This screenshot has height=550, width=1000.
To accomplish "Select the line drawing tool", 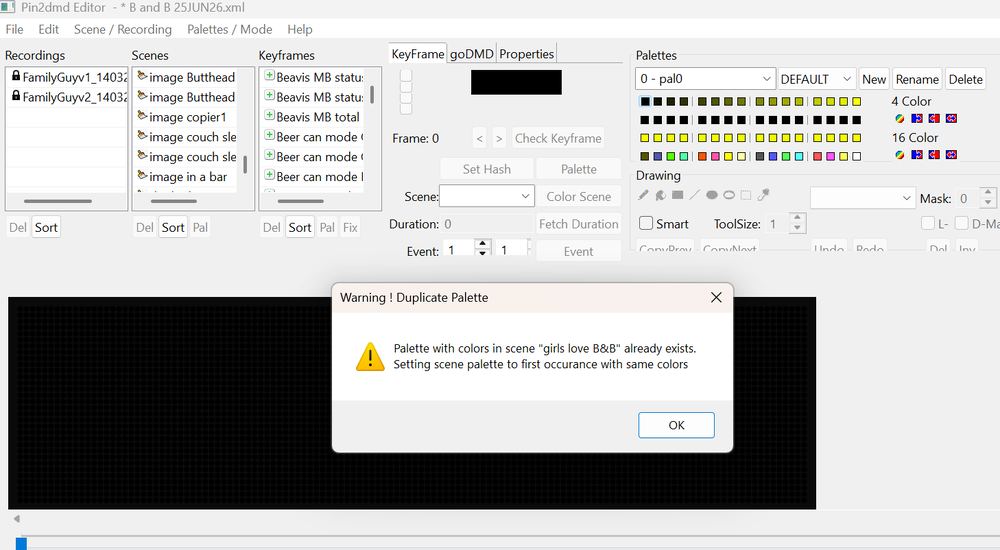I will (695, 195).
